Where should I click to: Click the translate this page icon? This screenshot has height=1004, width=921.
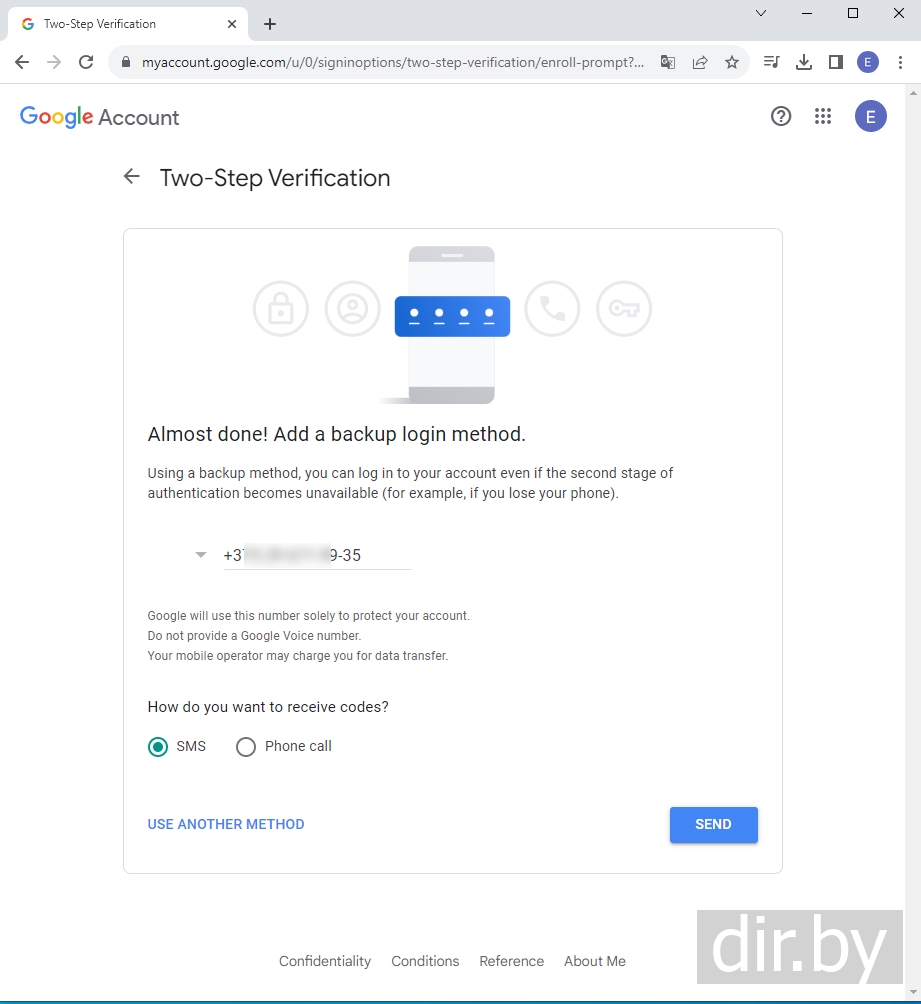tap(668, 62)
